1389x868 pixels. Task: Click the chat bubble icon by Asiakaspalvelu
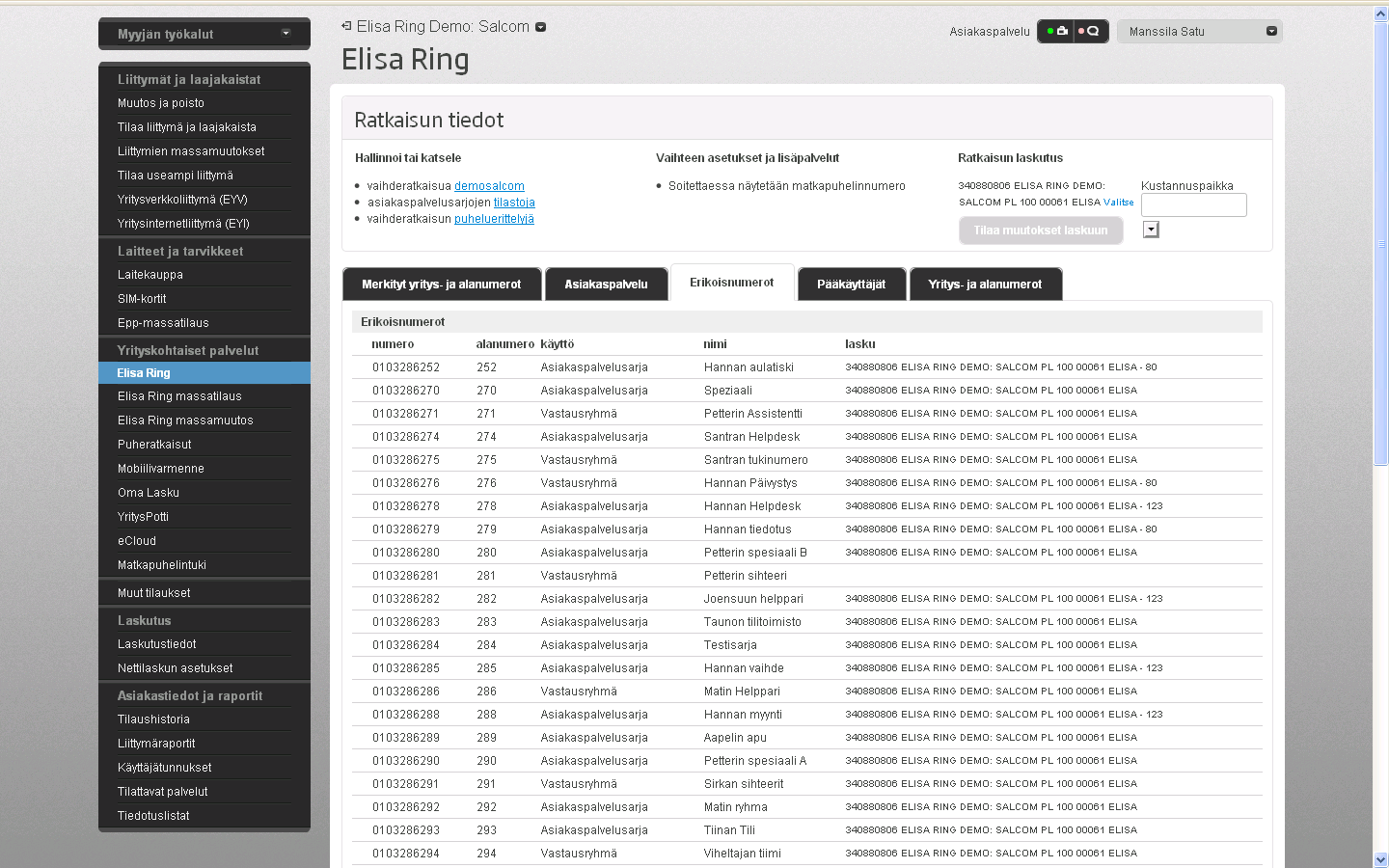pyautogui.click(x=1090, y=31)
